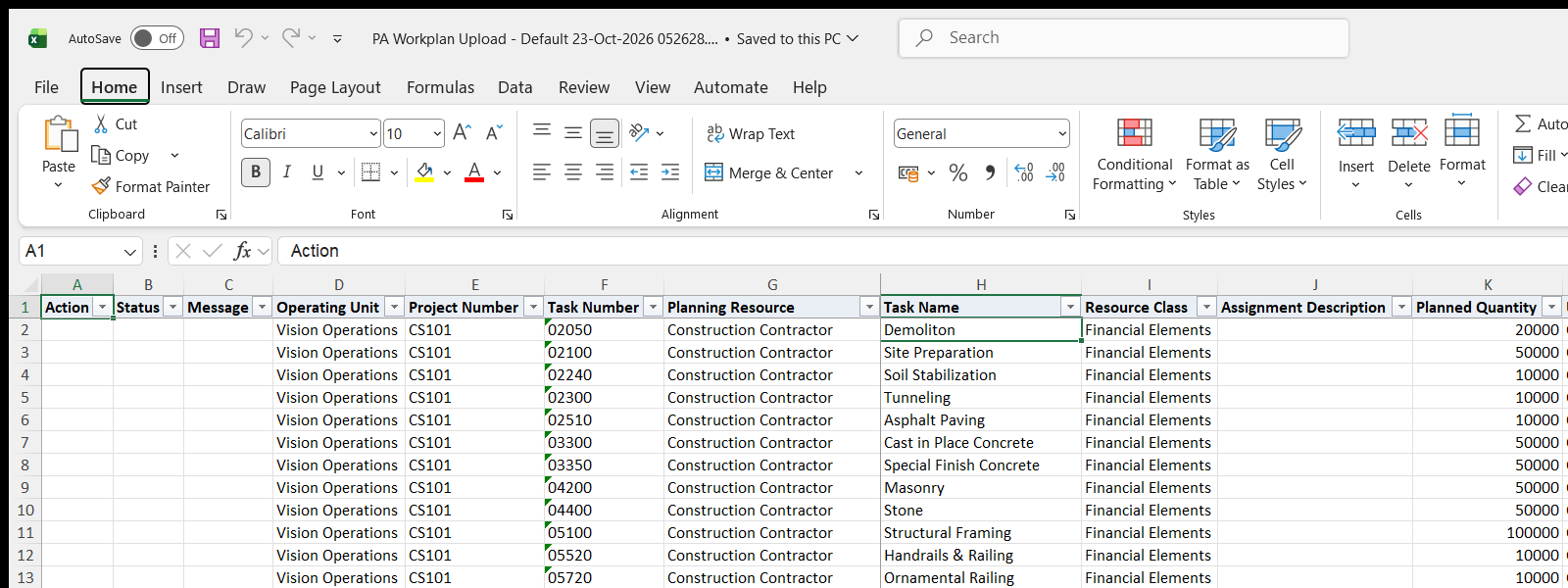Switch to the Review tab

pos(584,87)
